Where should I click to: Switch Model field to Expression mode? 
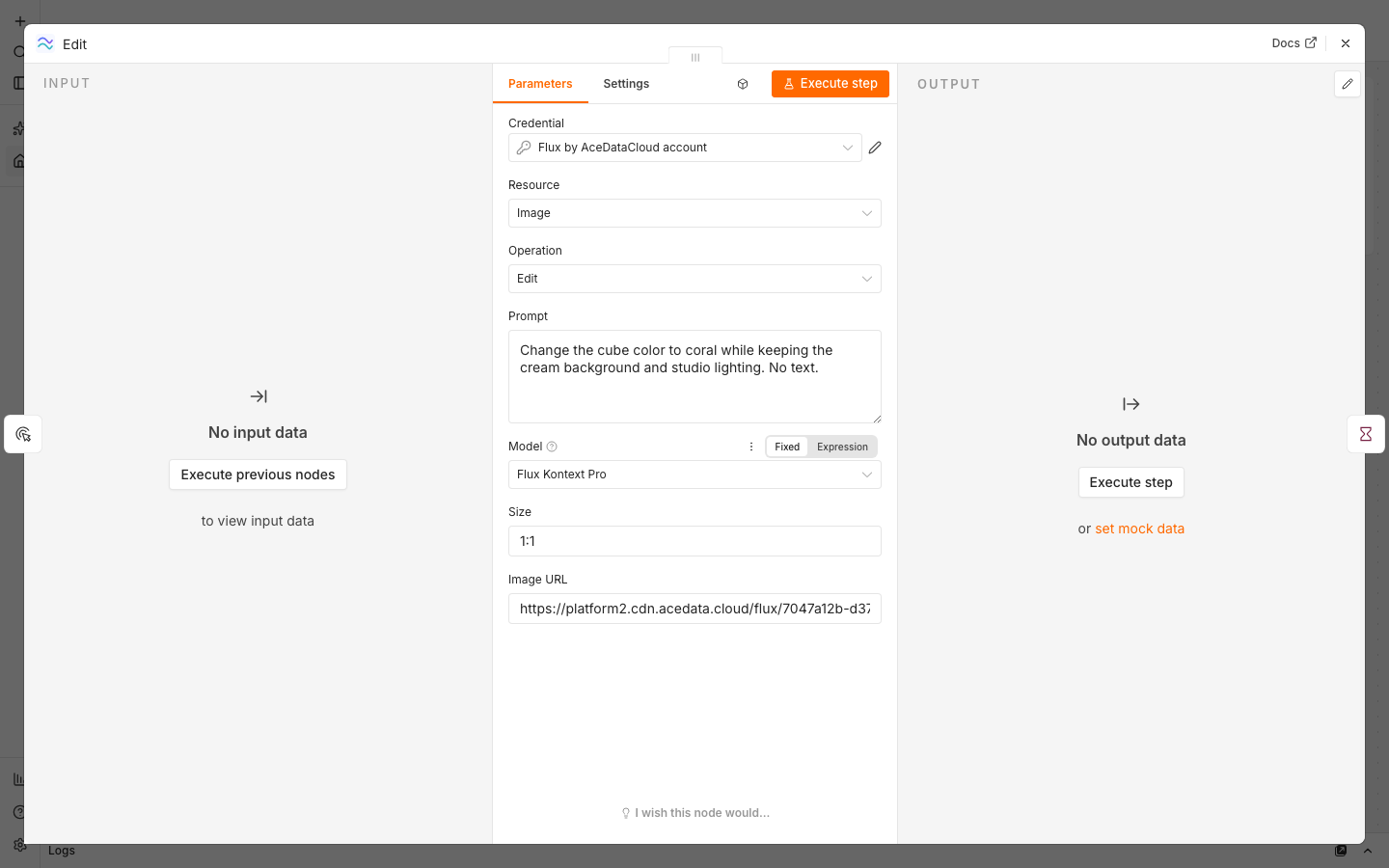click(x=842, y=447)
